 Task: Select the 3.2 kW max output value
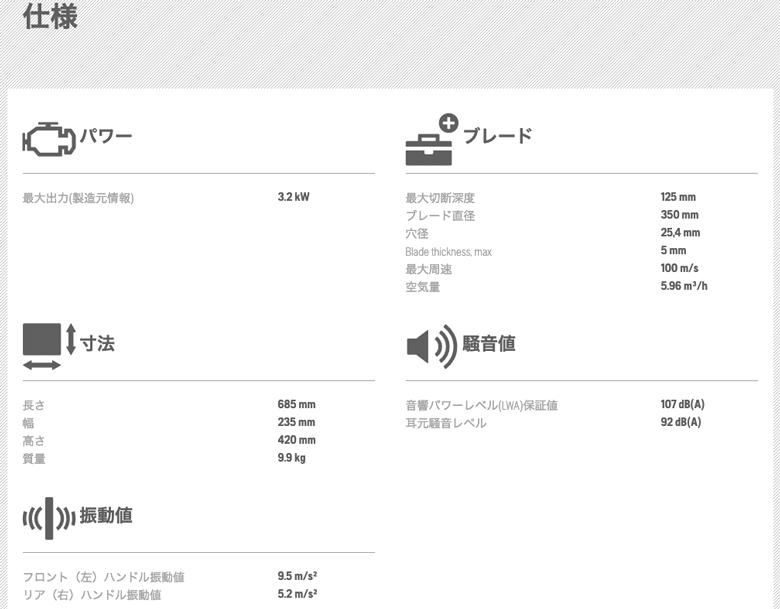293,197
